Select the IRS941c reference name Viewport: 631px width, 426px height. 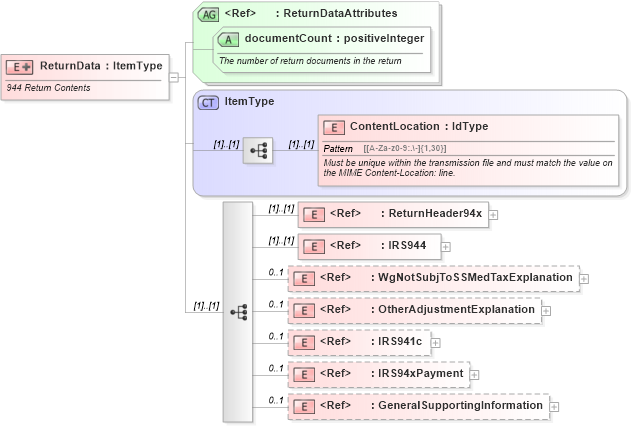click(400, 341)
